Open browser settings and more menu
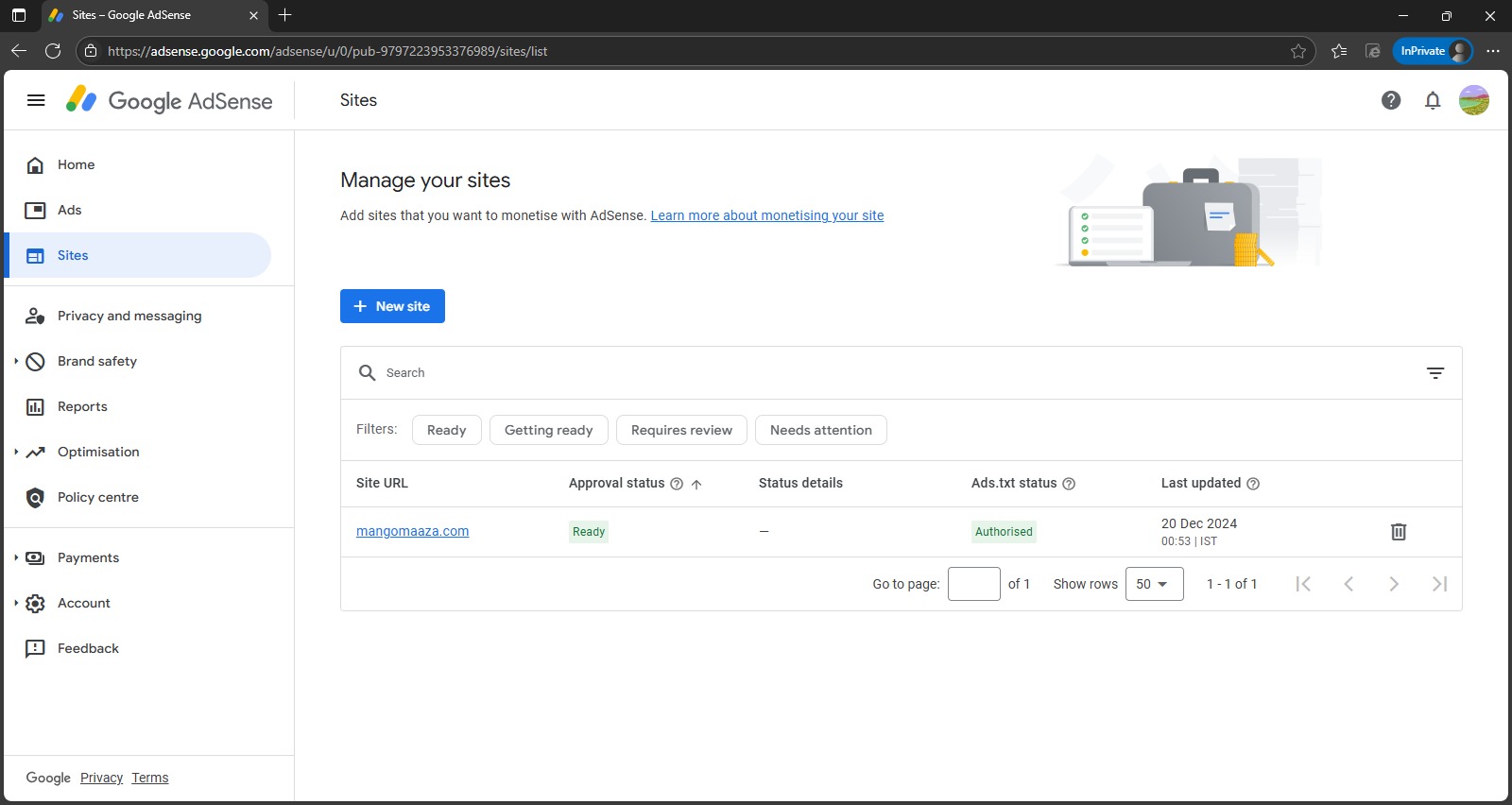 [x=1493, y=51]
